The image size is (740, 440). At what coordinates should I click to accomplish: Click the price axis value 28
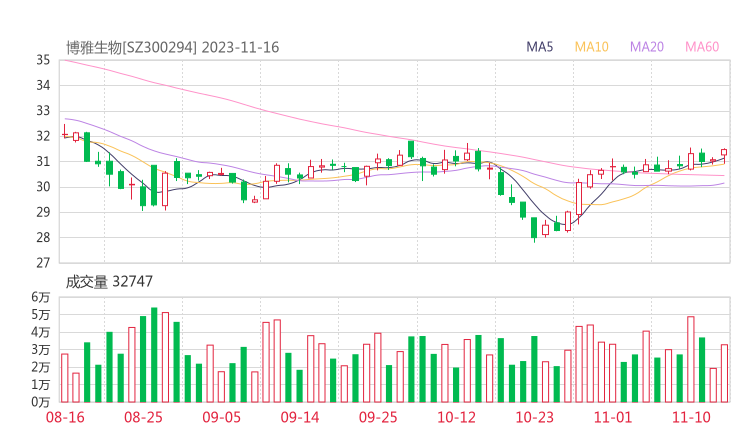click(43, 237)
